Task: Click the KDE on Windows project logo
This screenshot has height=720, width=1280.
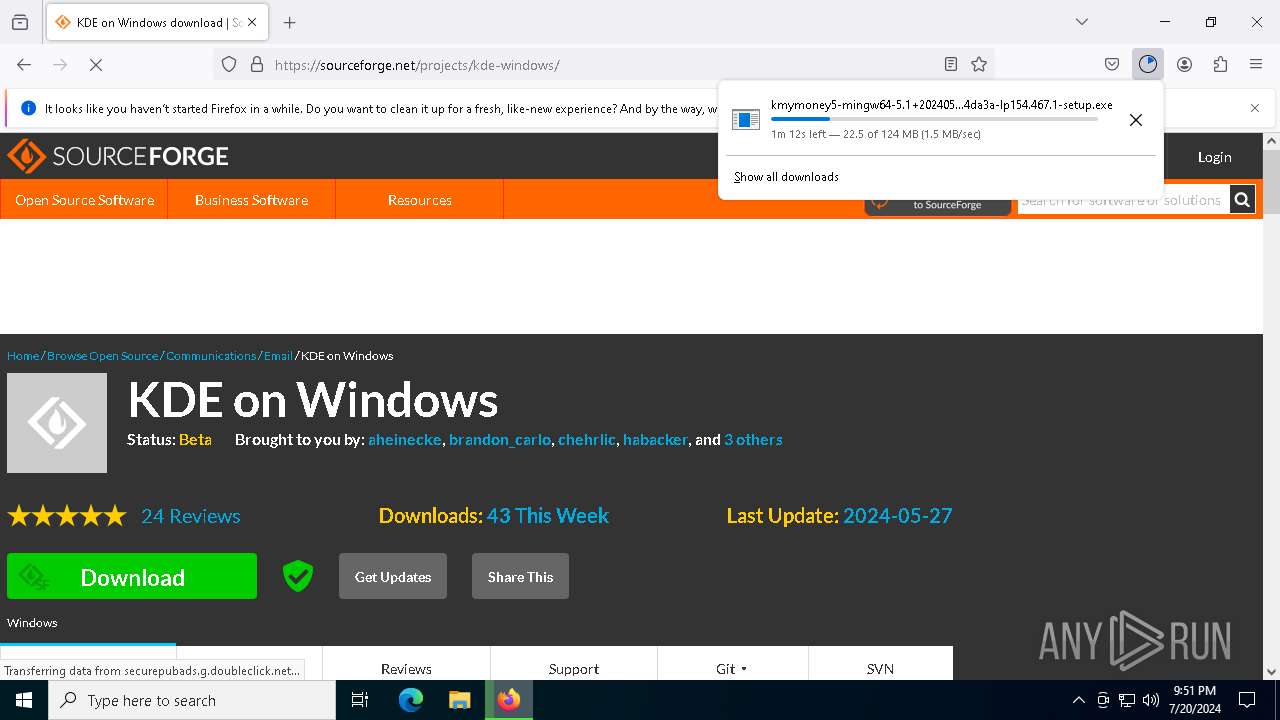Action: click(x=57, y=423)
